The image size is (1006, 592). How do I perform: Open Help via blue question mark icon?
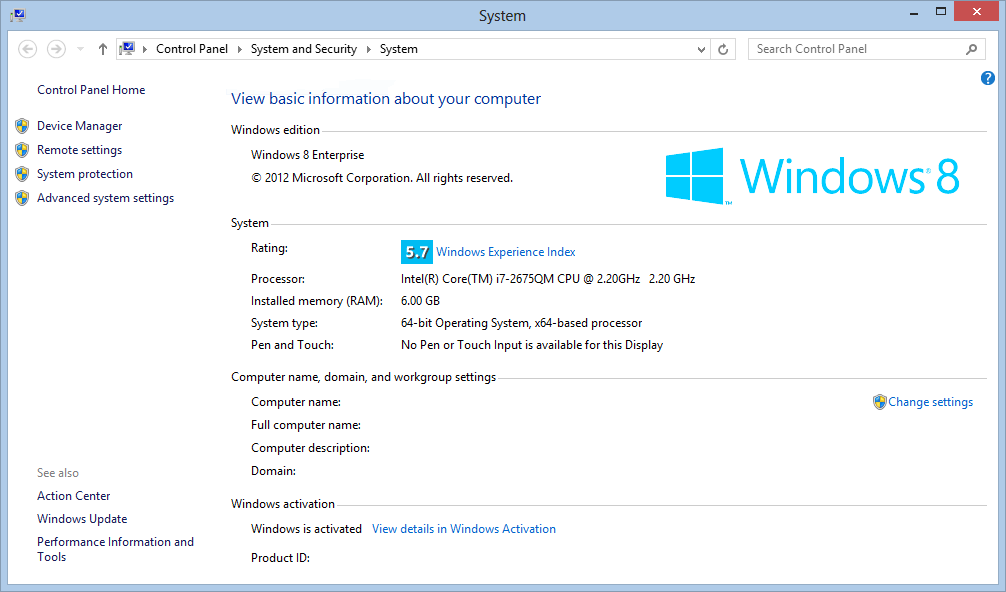coord(988,78)
